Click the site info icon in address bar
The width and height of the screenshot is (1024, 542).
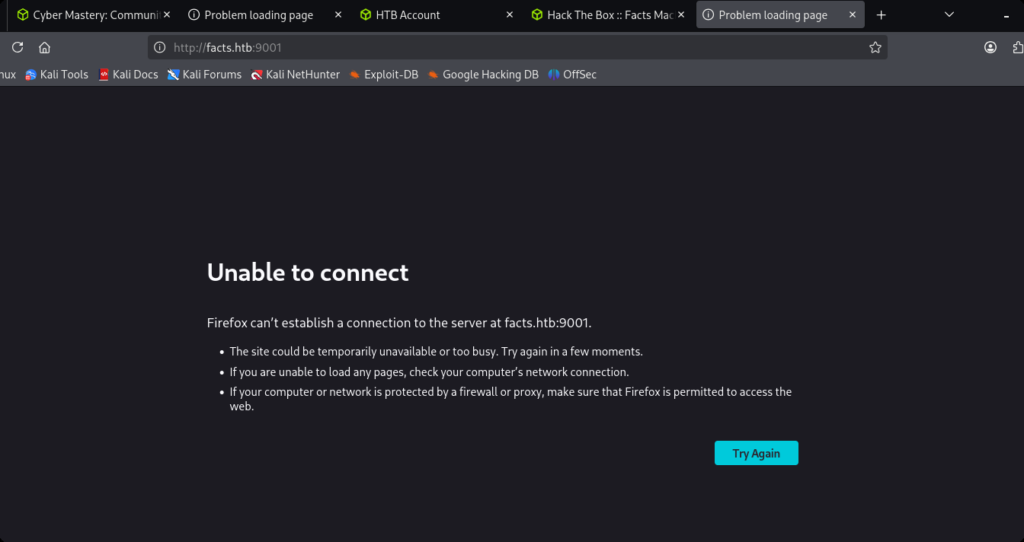click(160, 47)
